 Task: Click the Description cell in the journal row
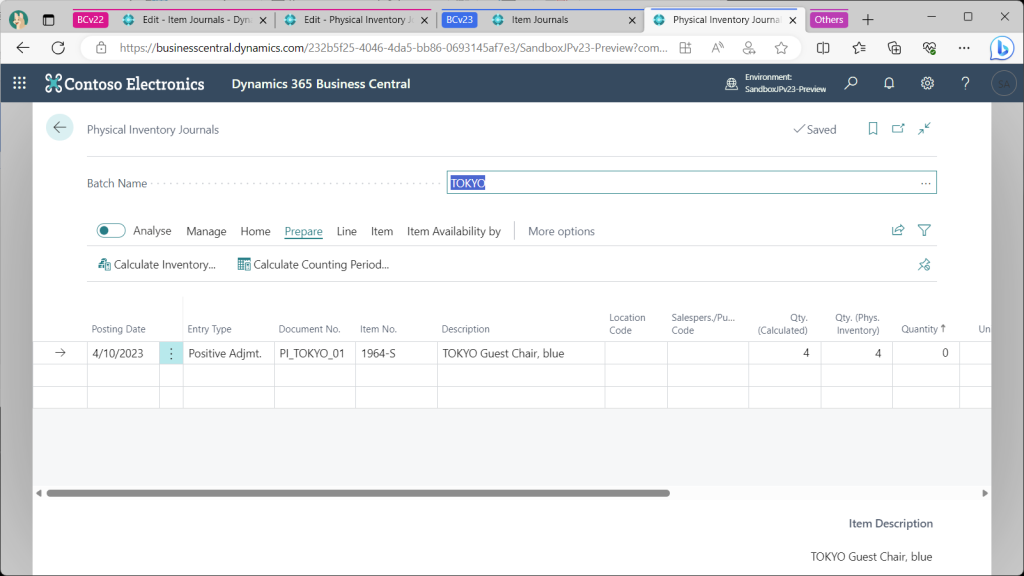(521, 353)
